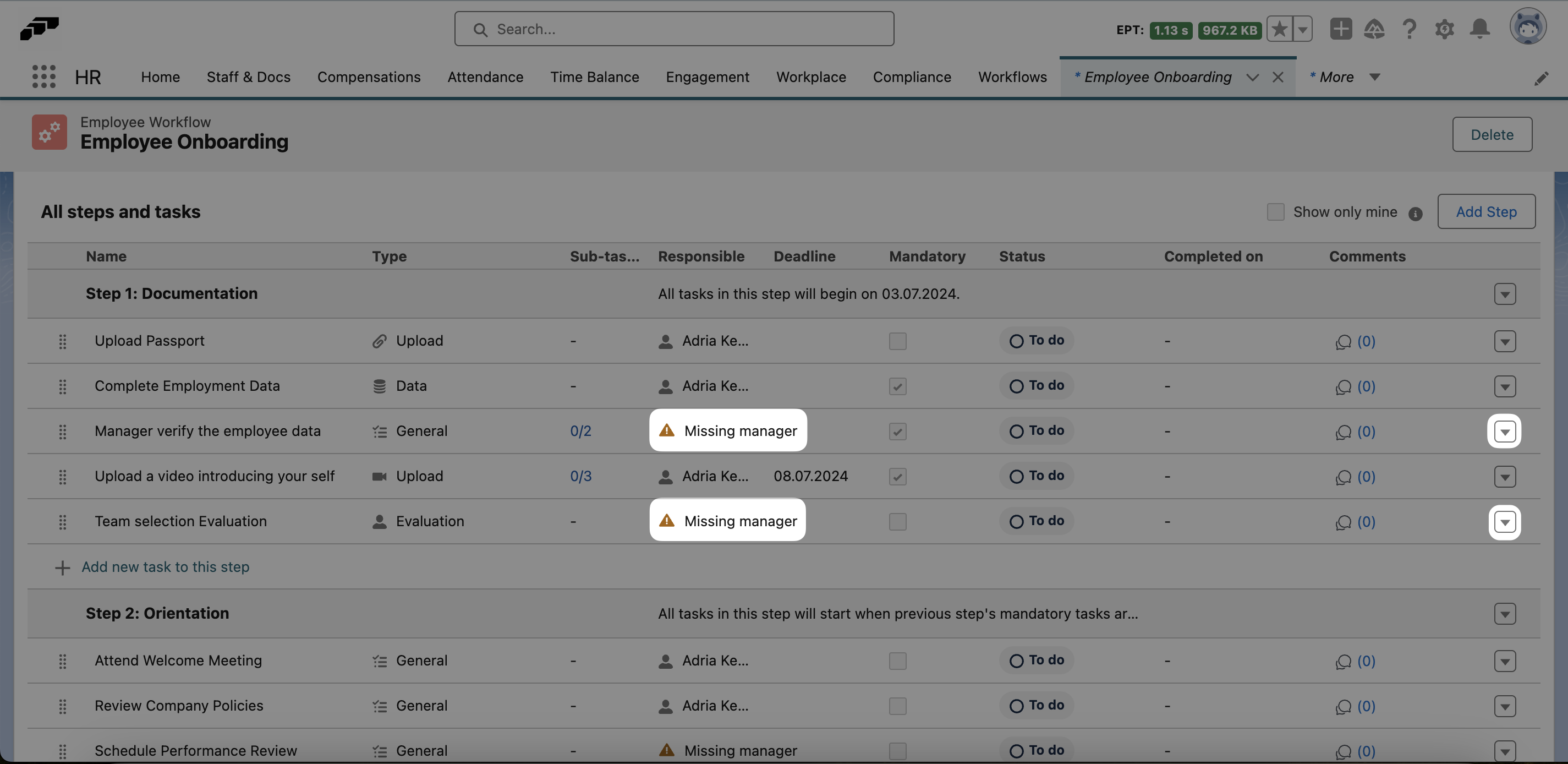Image resolution: width=1568 pixels, height=764 pixels.
Task: Open comments for Upload Passport task
Action: [1356, 341]
